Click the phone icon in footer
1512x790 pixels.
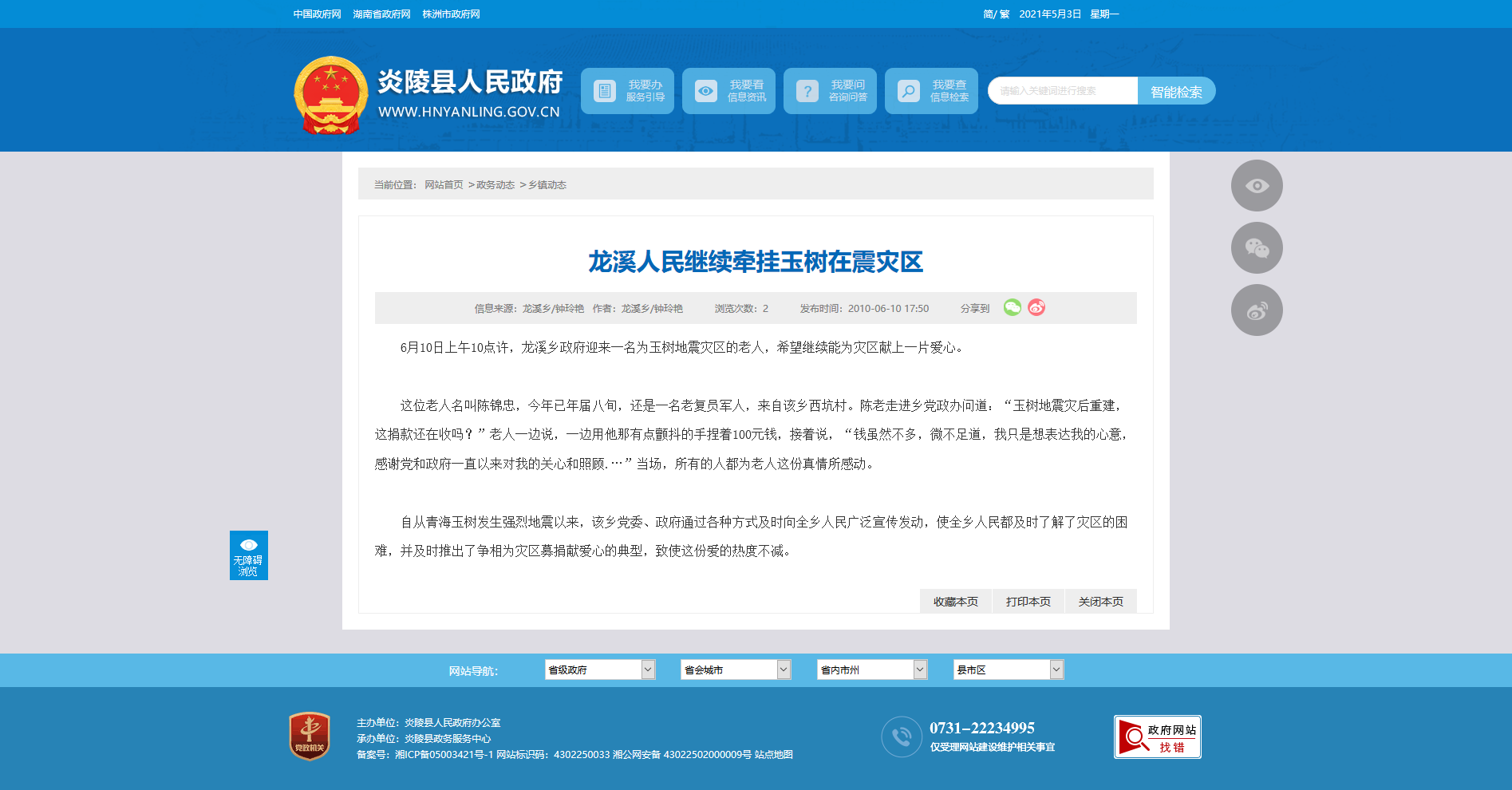pos(902,737)
